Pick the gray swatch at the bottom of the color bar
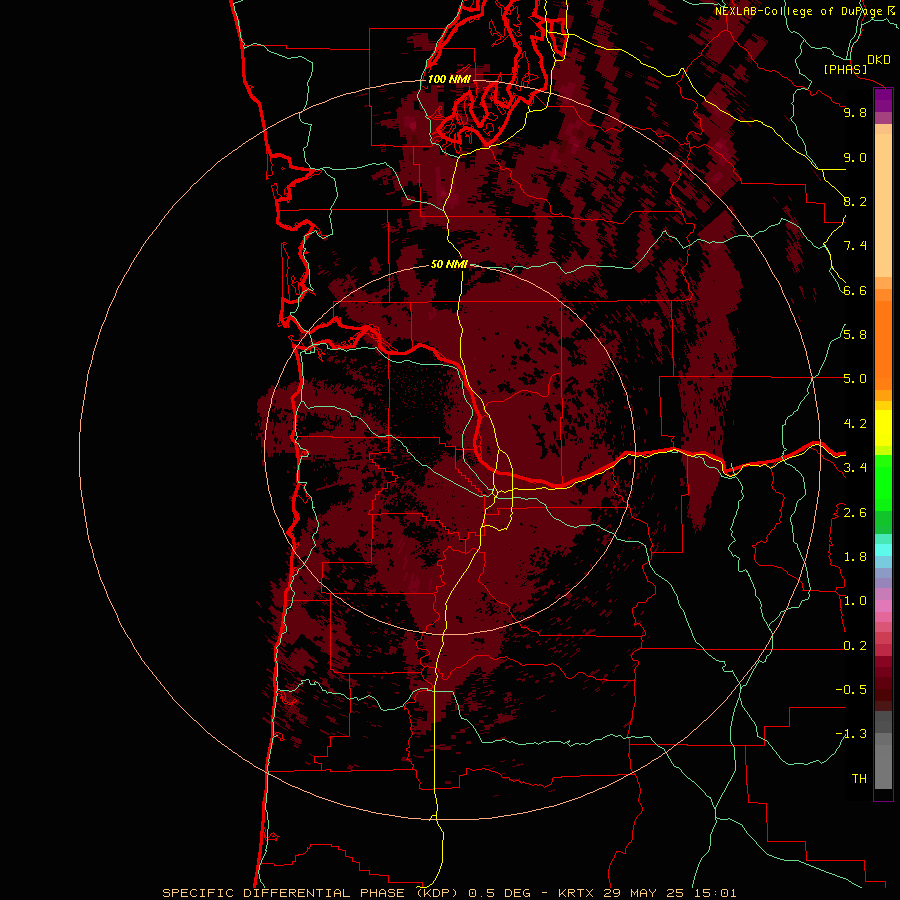900x900 pixels. [x=883, y=767]
